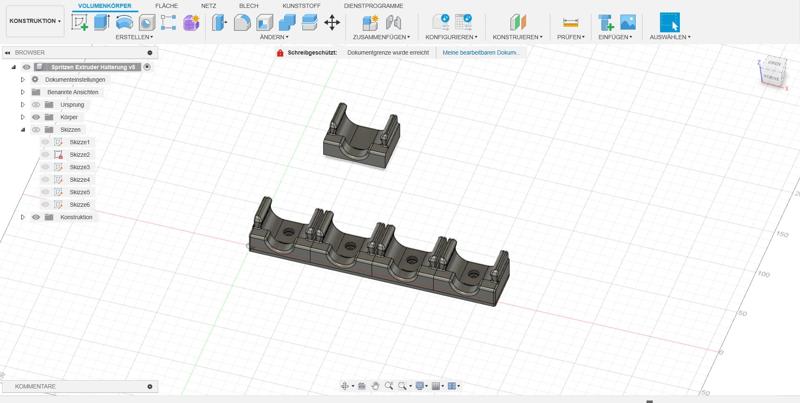Image resolution: width=800 pixels, height=403 pixels.
Task: Switch to the NETZ tab
Action: pyautogui.click(x=208, y=6)
